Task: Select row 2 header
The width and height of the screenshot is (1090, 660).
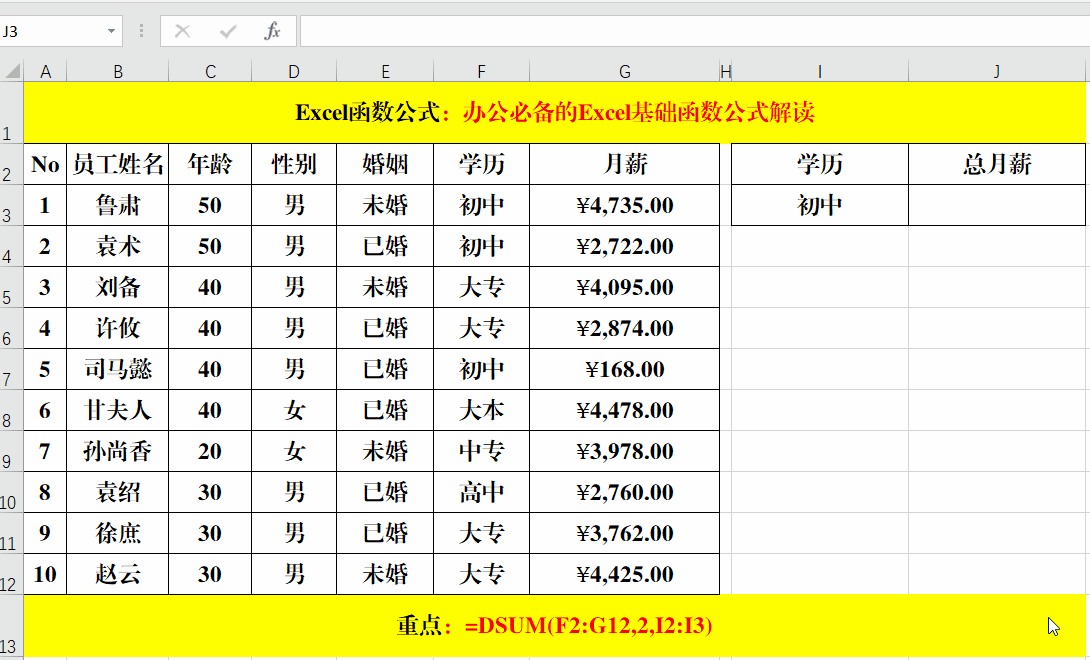Action: (x=11, y=164)
